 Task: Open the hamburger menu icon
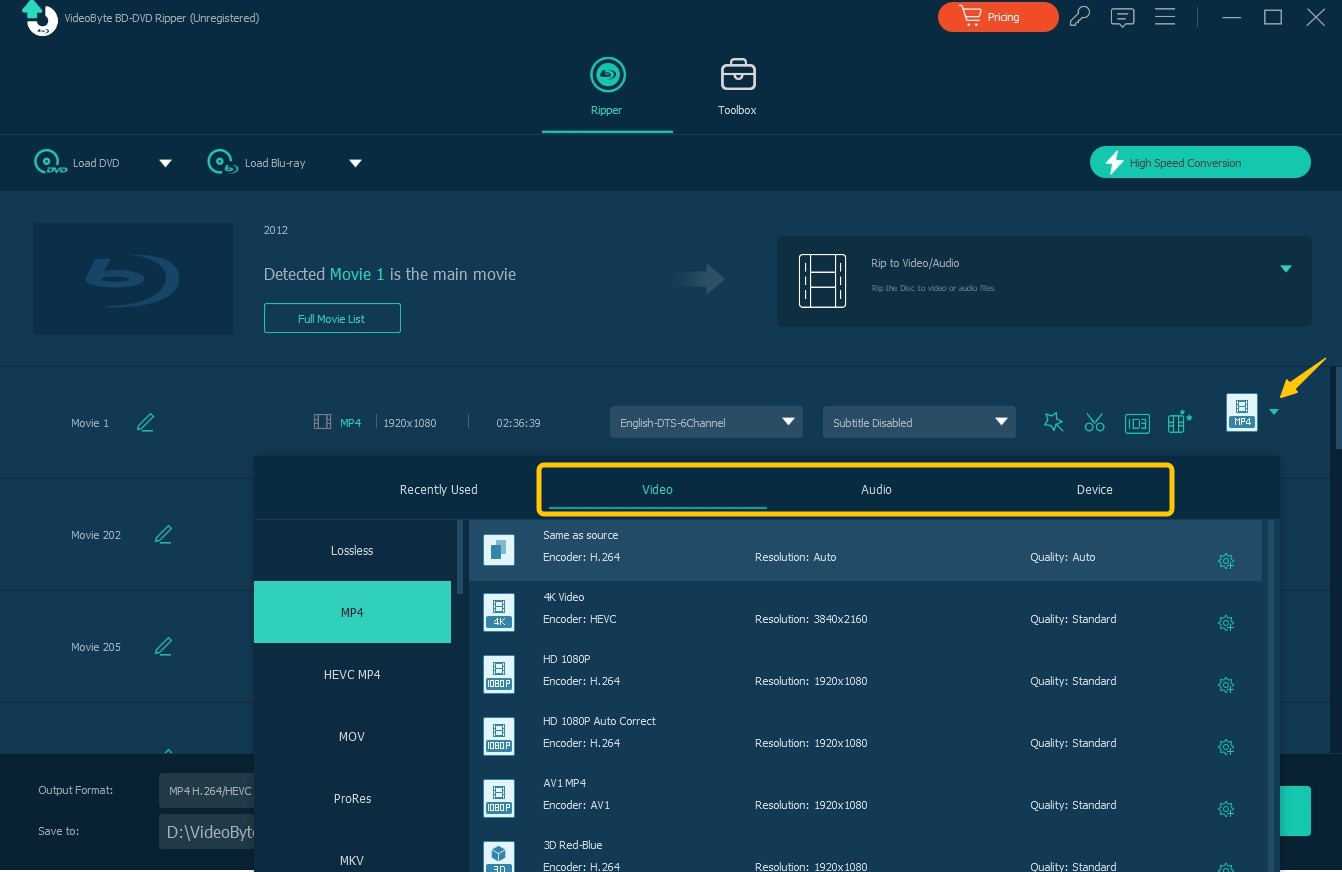(1165, 17)
